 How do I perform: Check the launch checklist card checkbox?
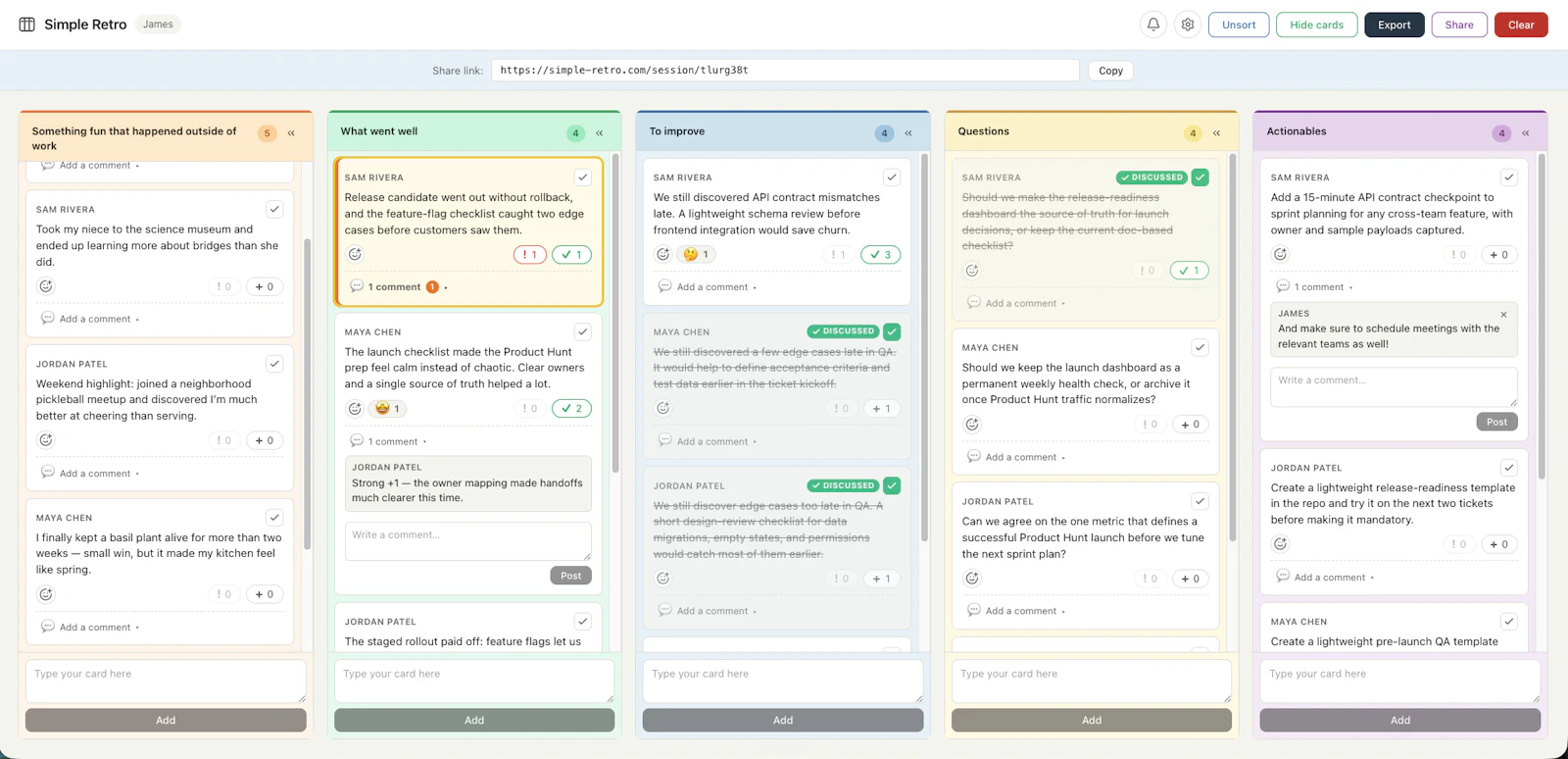pos(583,331)
